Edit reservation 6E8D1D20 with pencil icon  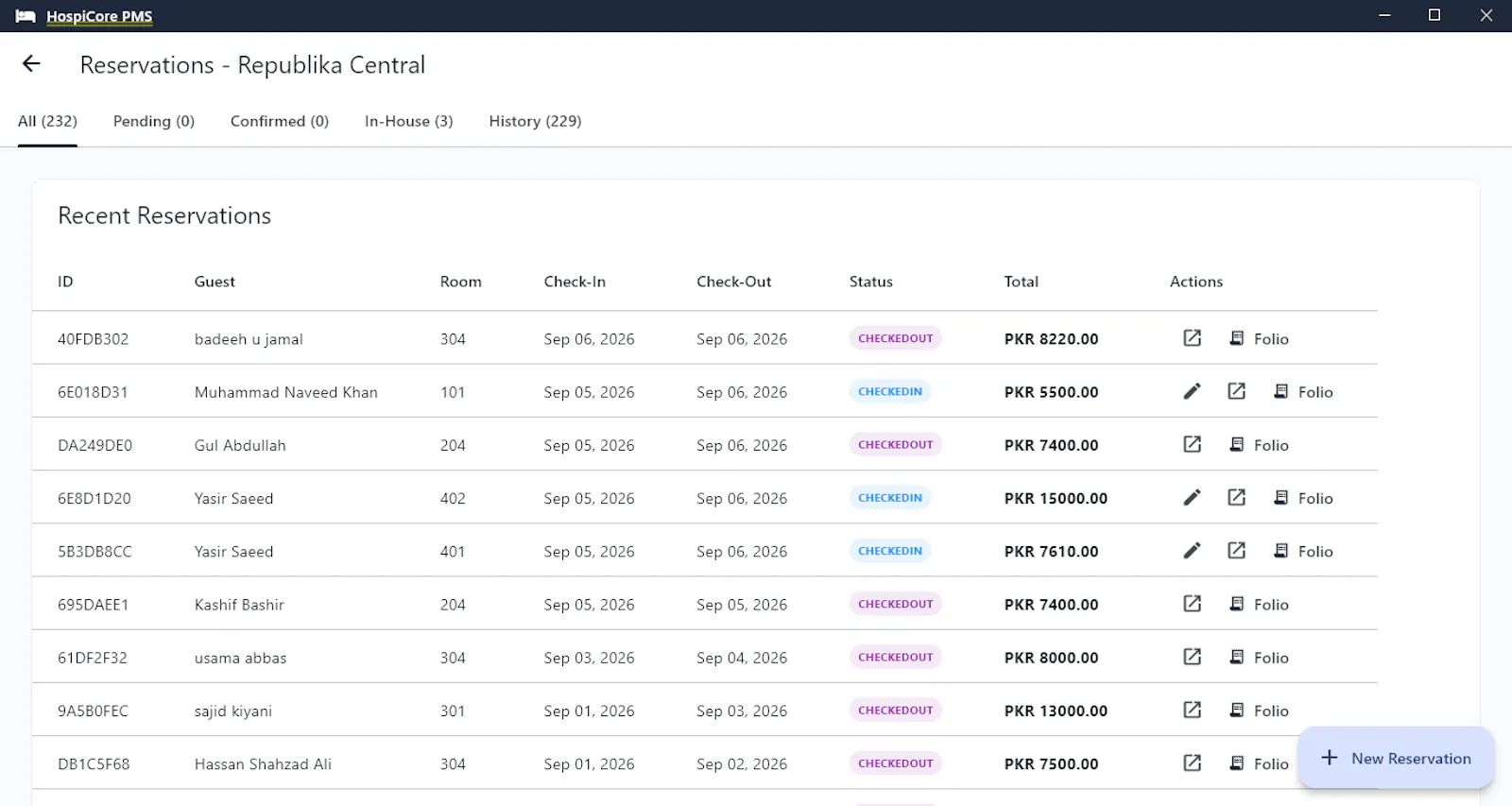[1193, 498]
